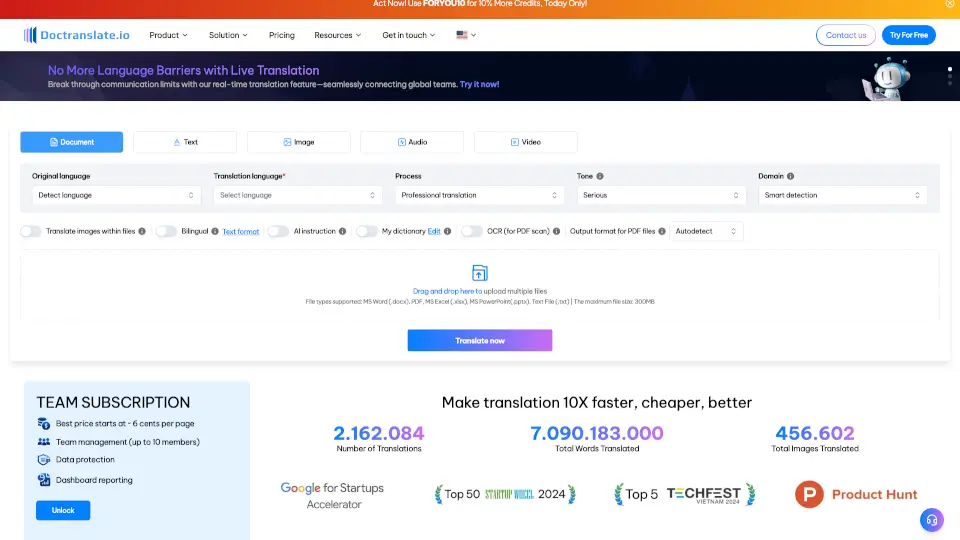Select the Document tab
The height and width of the screenshot is (540, 960).
[x=72, y=142]
